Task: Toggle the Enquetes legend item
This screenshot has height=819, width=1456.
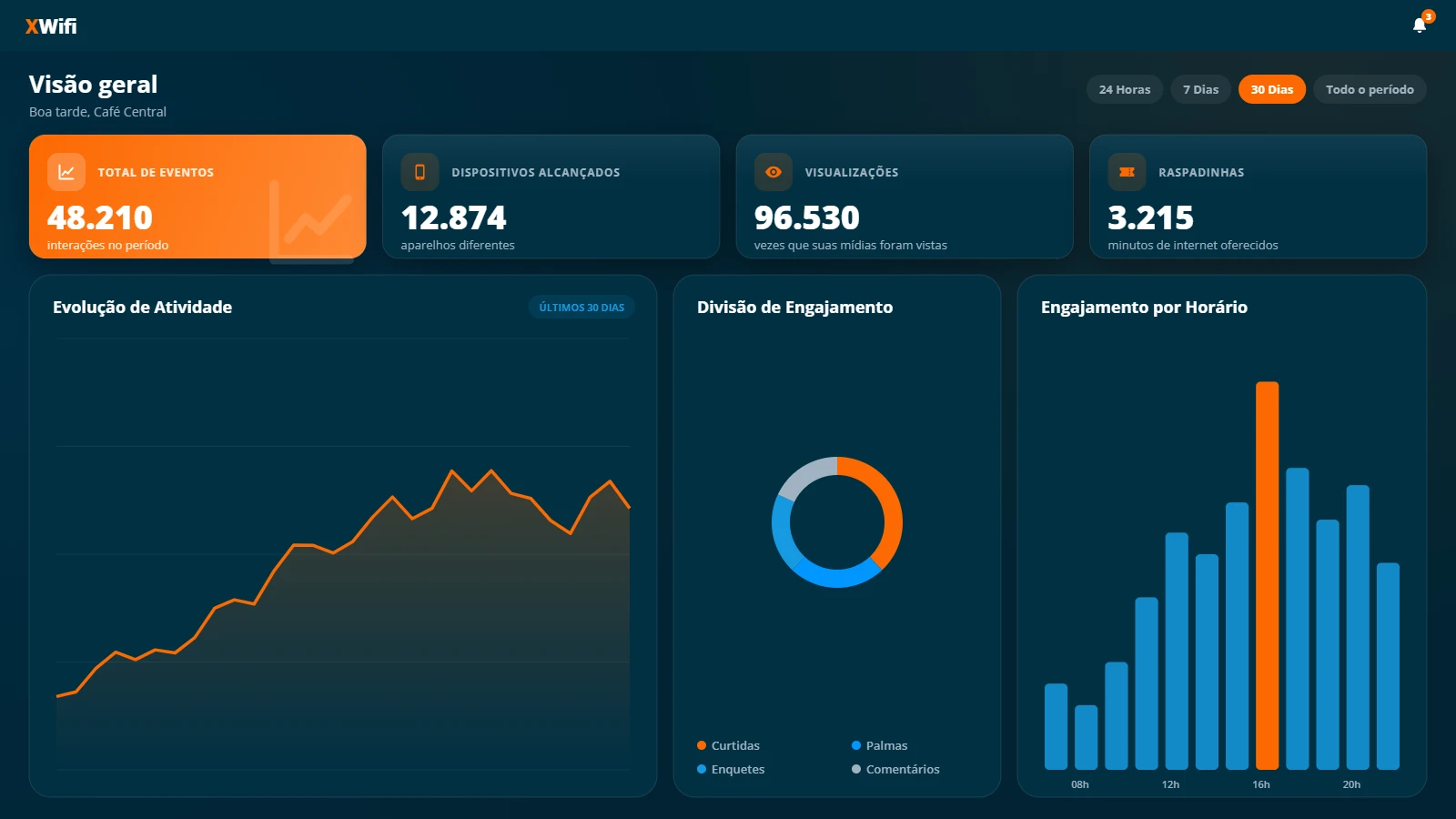Action: coord(731,769)
